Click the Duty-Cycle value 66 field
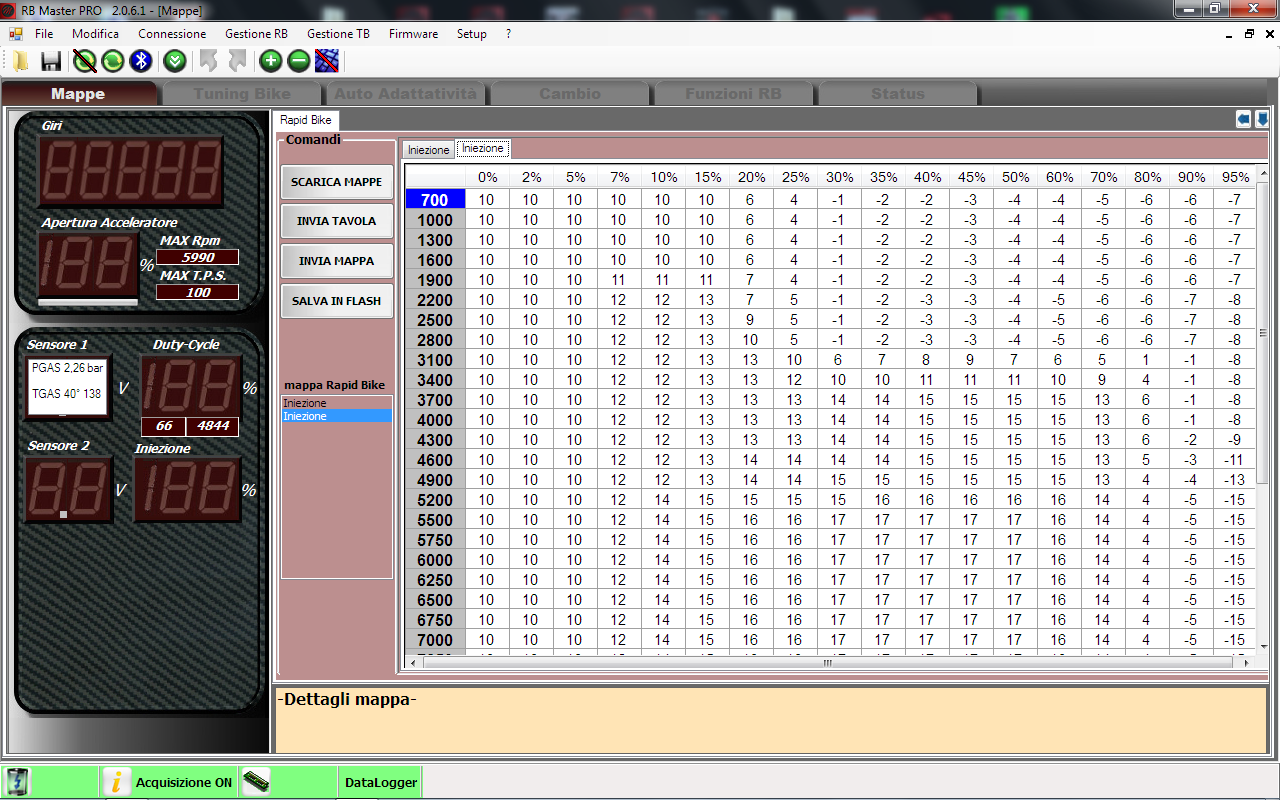Viewport: 1280px width, 800px height. [x=163, y=426]
